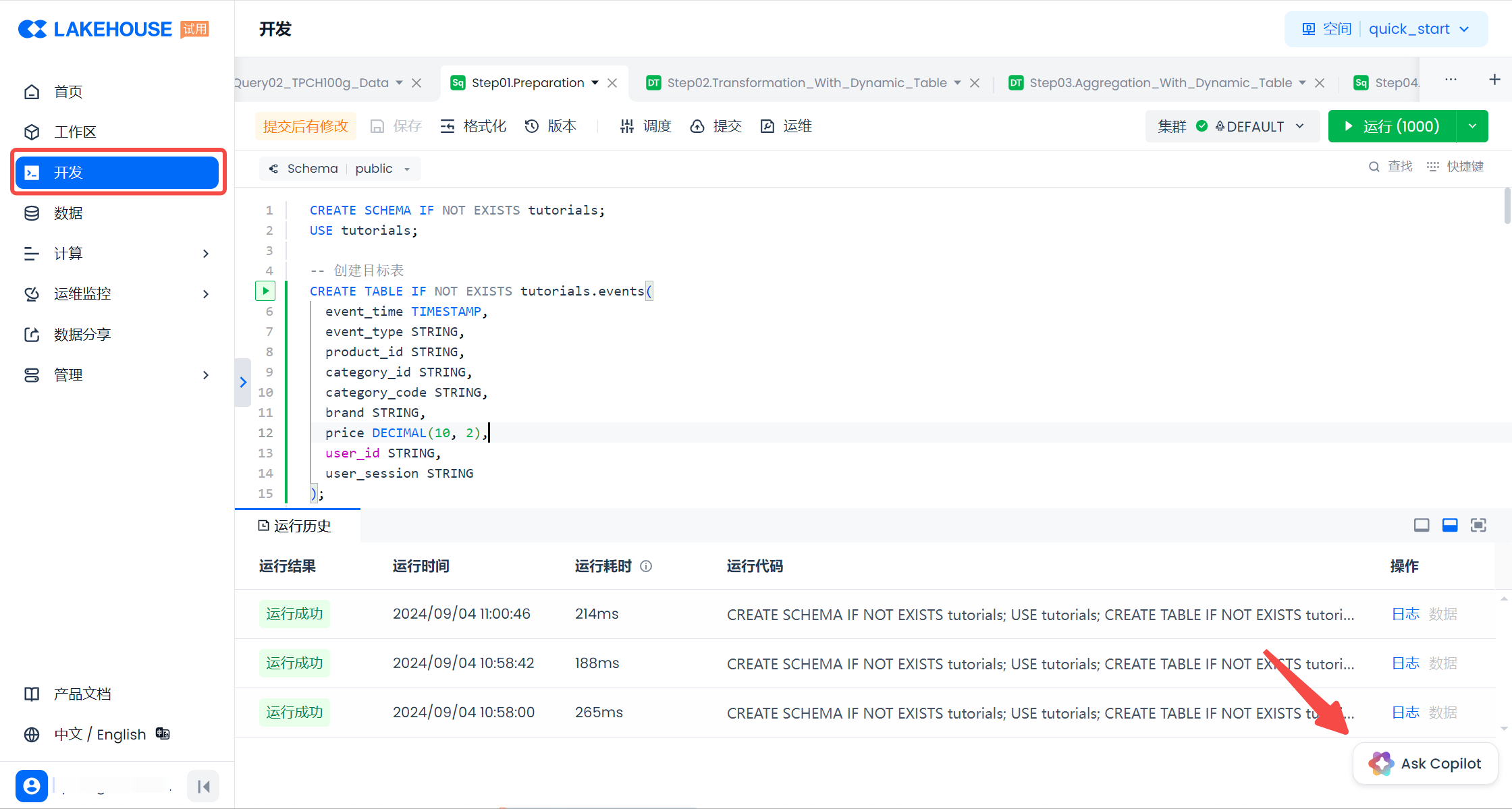Switch result panel to minimized layout icon
The image size is (1512, 809).
[1422, 525]
